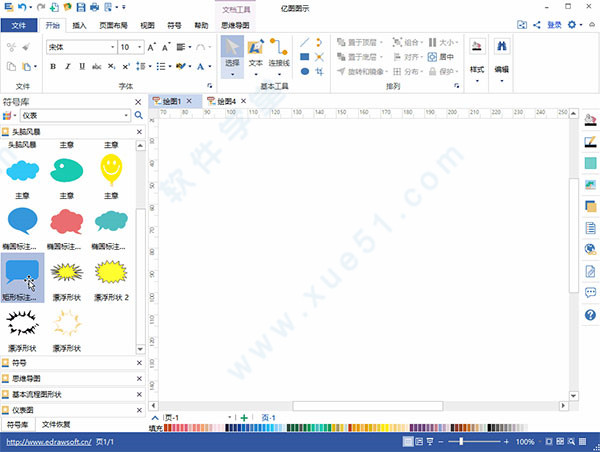The height and width of the screenshot is (452, 600).
Task: Switch to the 插入 ribbon tab
Action: (79, 24)
